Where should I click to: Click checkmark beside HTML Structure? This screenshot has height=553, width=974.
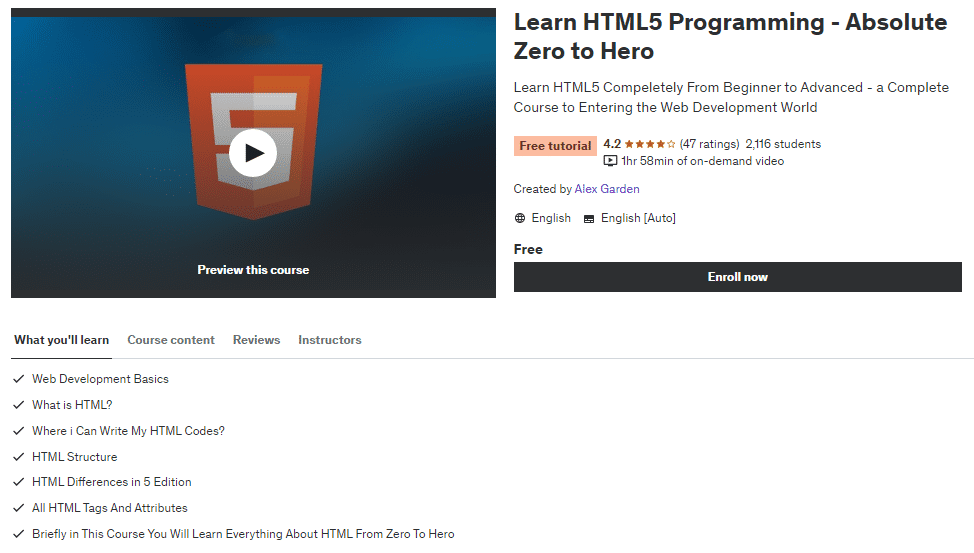tap(19, 457)
